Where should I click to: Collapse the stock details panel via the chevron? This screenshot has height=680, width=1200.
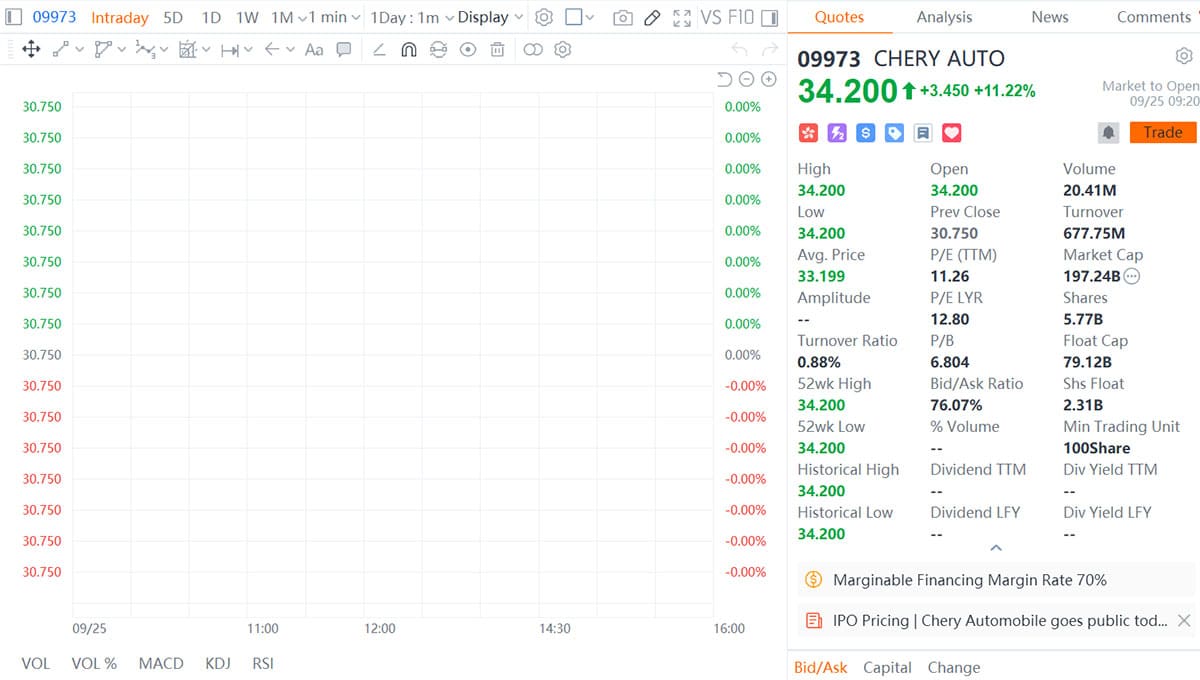tap(995, 547)
